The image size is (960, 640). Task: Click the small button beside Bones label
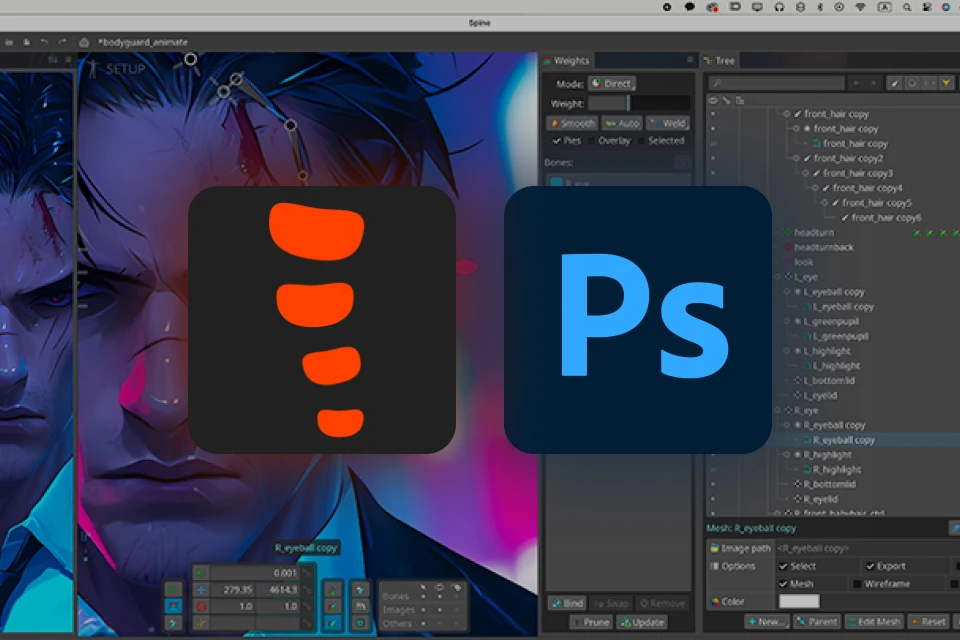point(683,162)
